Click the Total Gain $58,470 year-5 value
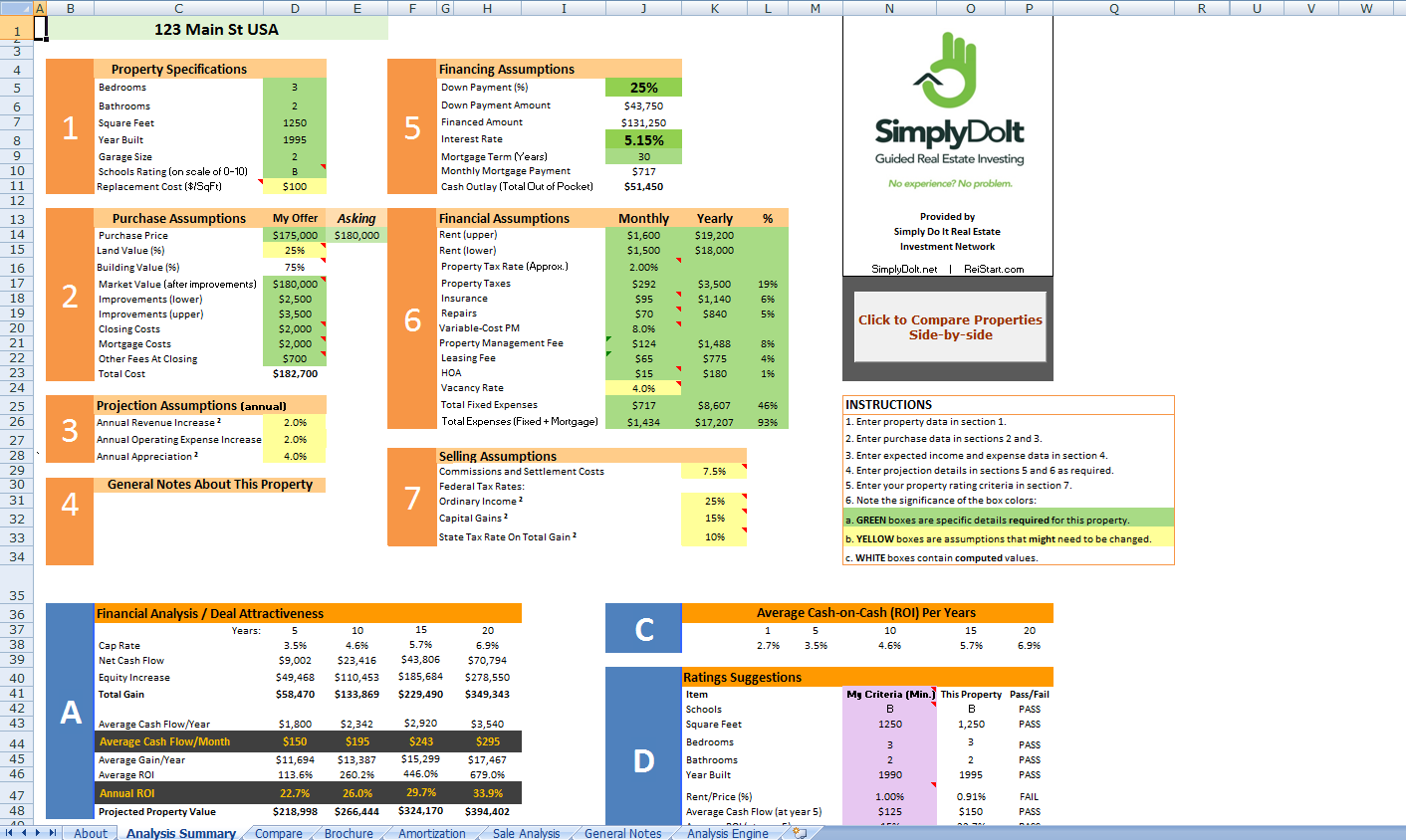This screenshot has width=1406, height=840. click(295, 694)
